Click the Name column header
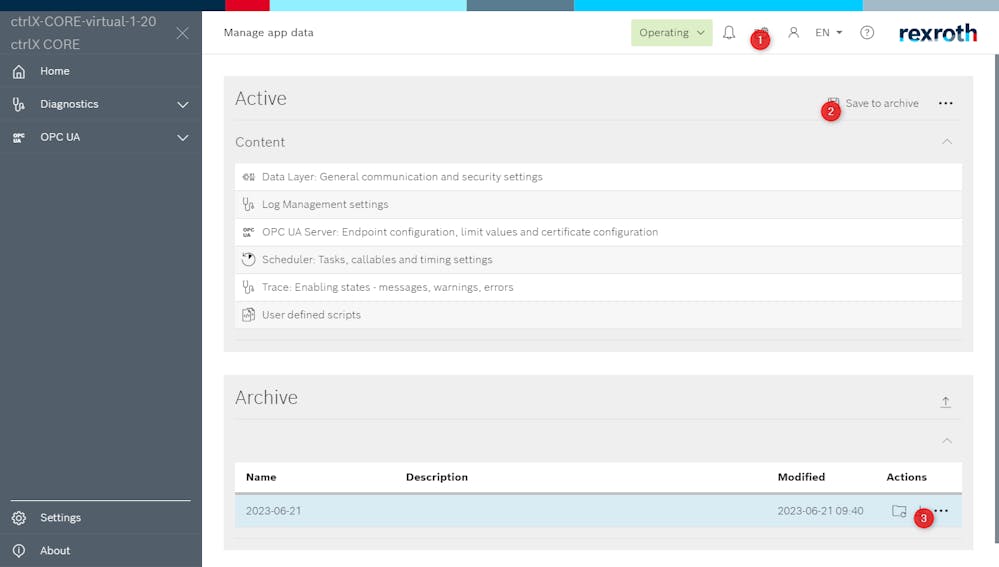This screenshot has height=567, width=999. coord(261,477)
